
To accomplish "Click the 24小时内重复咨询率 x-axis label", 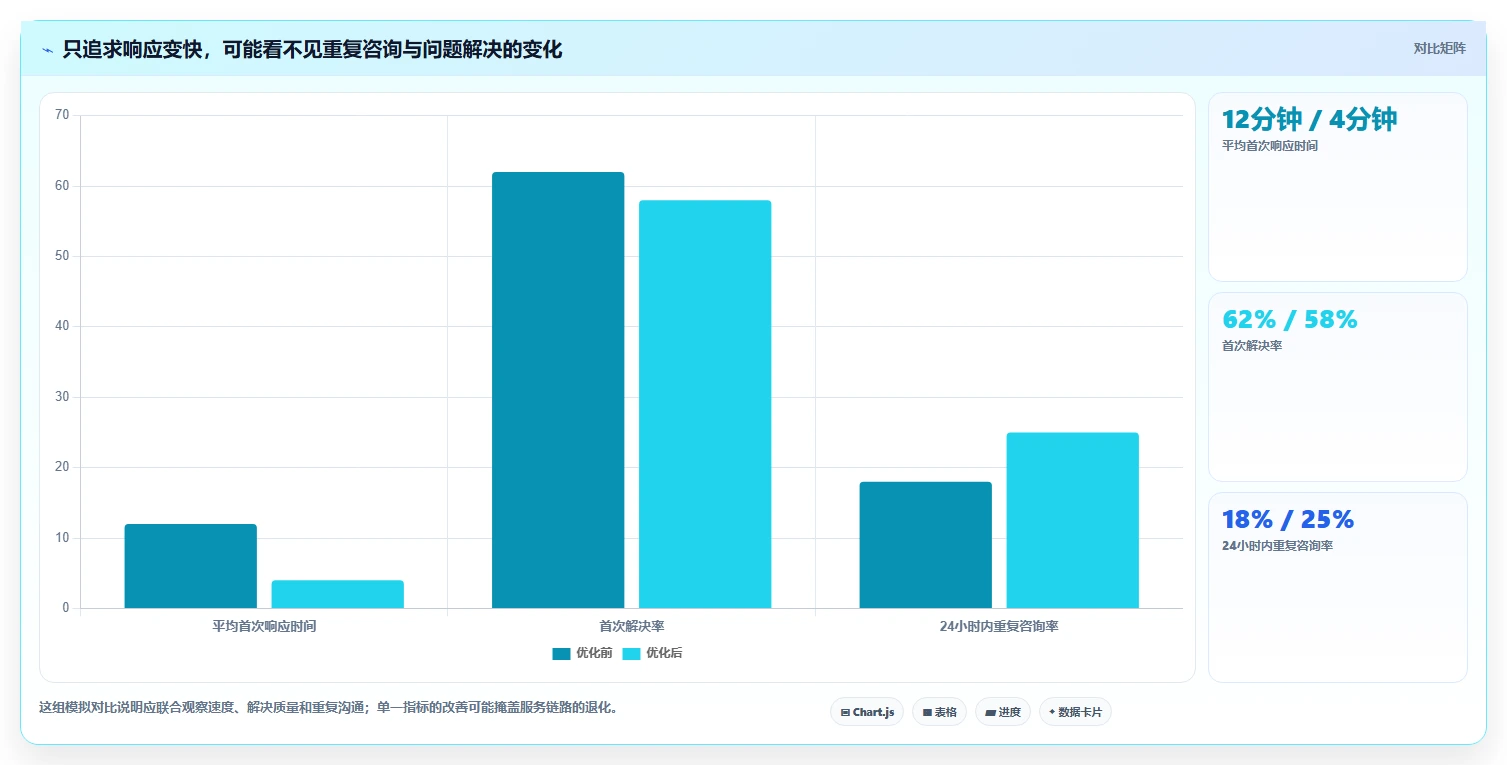I will coord(999,626).
